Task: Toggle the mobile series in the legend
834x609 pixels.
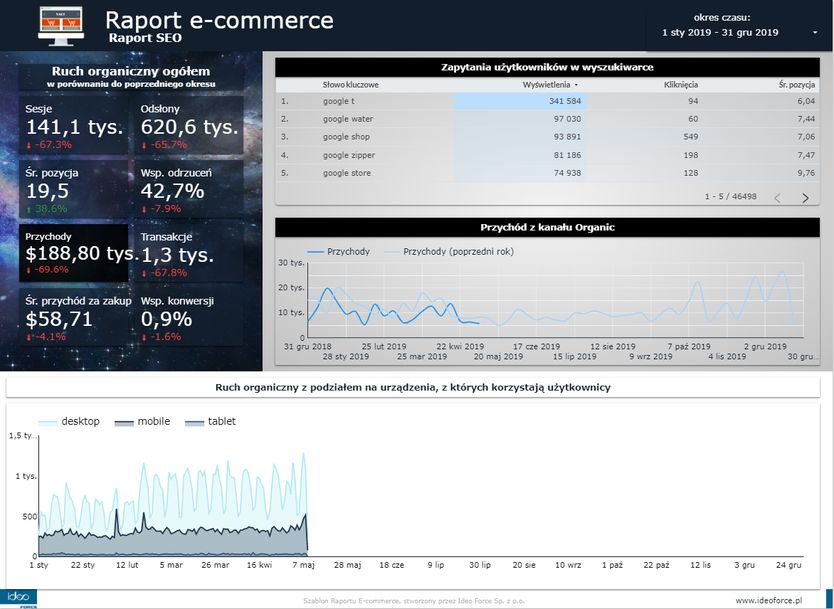Action: (x=145, y=422)
